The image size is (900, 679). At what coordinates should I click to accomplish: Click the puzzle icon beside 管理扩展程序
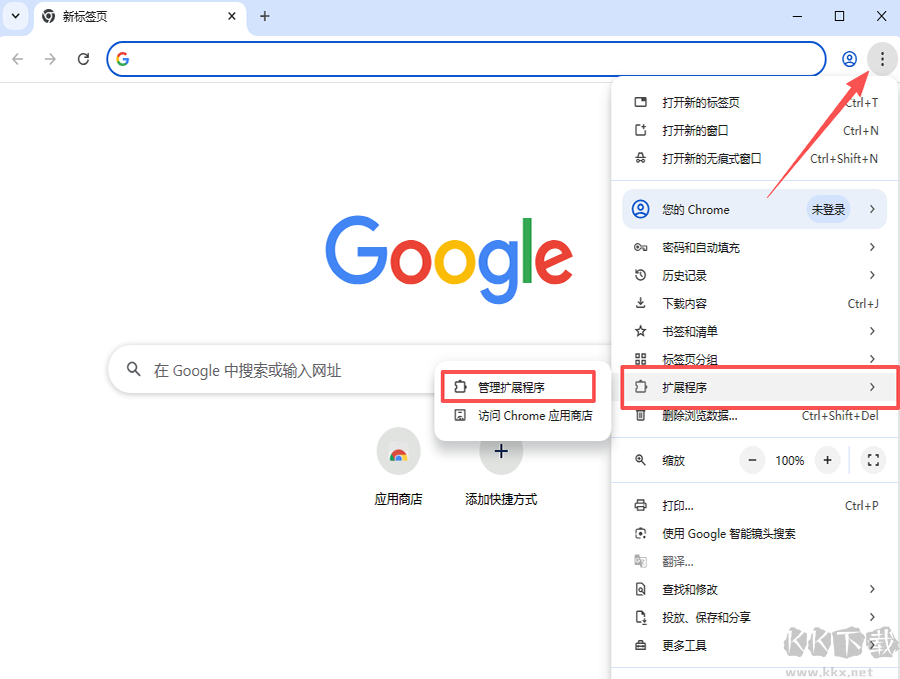460,387
